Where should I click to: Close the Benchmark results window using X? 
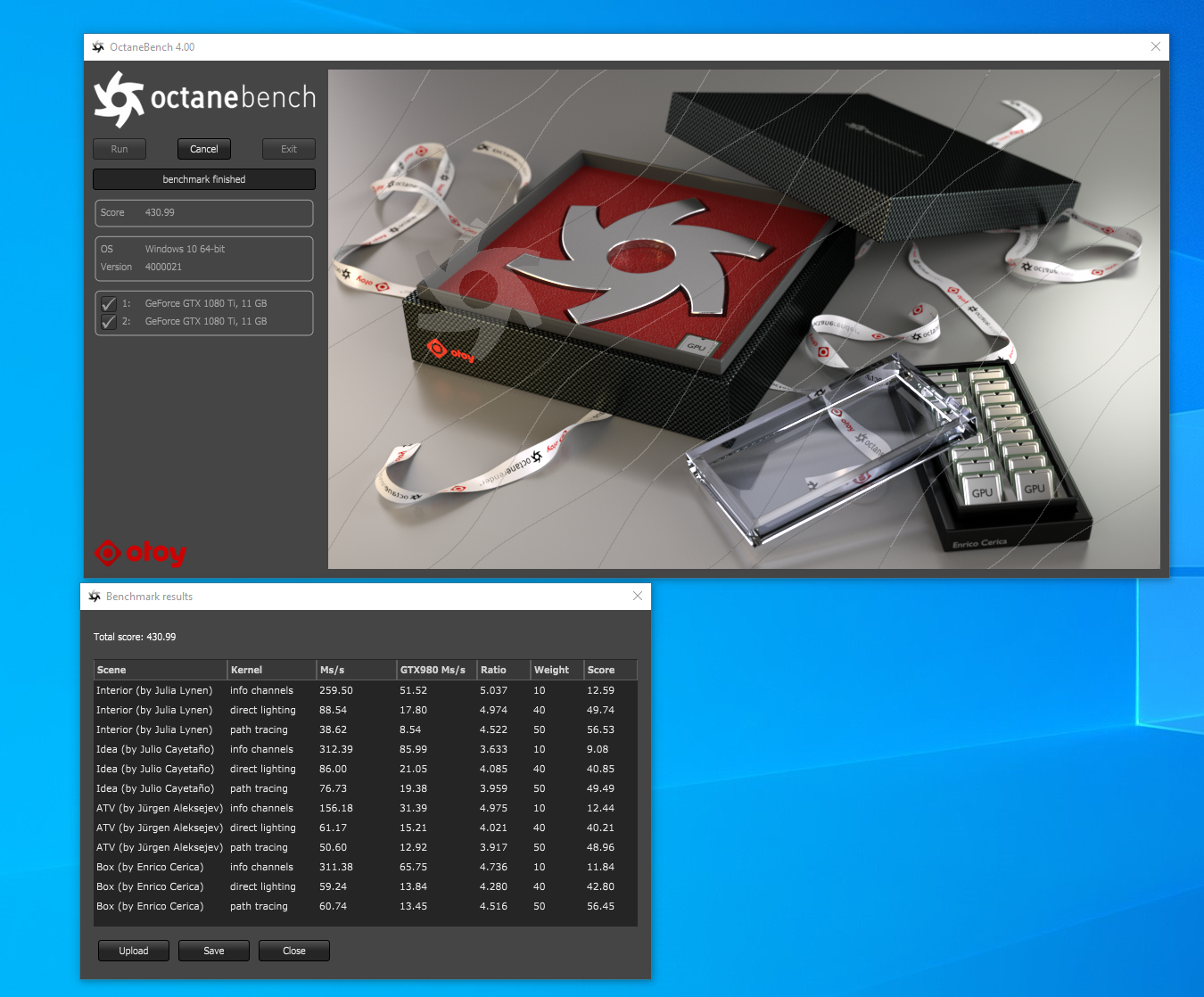pyautogui.click(x=638, y=597)
